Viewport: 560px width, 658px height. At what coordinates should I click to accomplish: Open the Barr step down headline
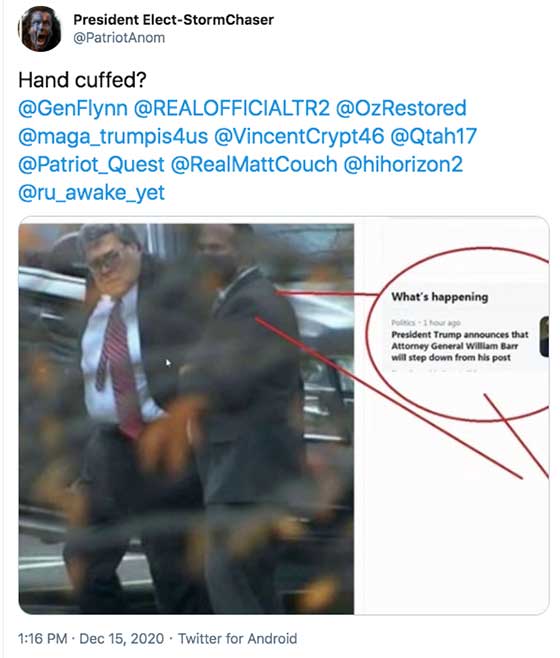(460, 346)
